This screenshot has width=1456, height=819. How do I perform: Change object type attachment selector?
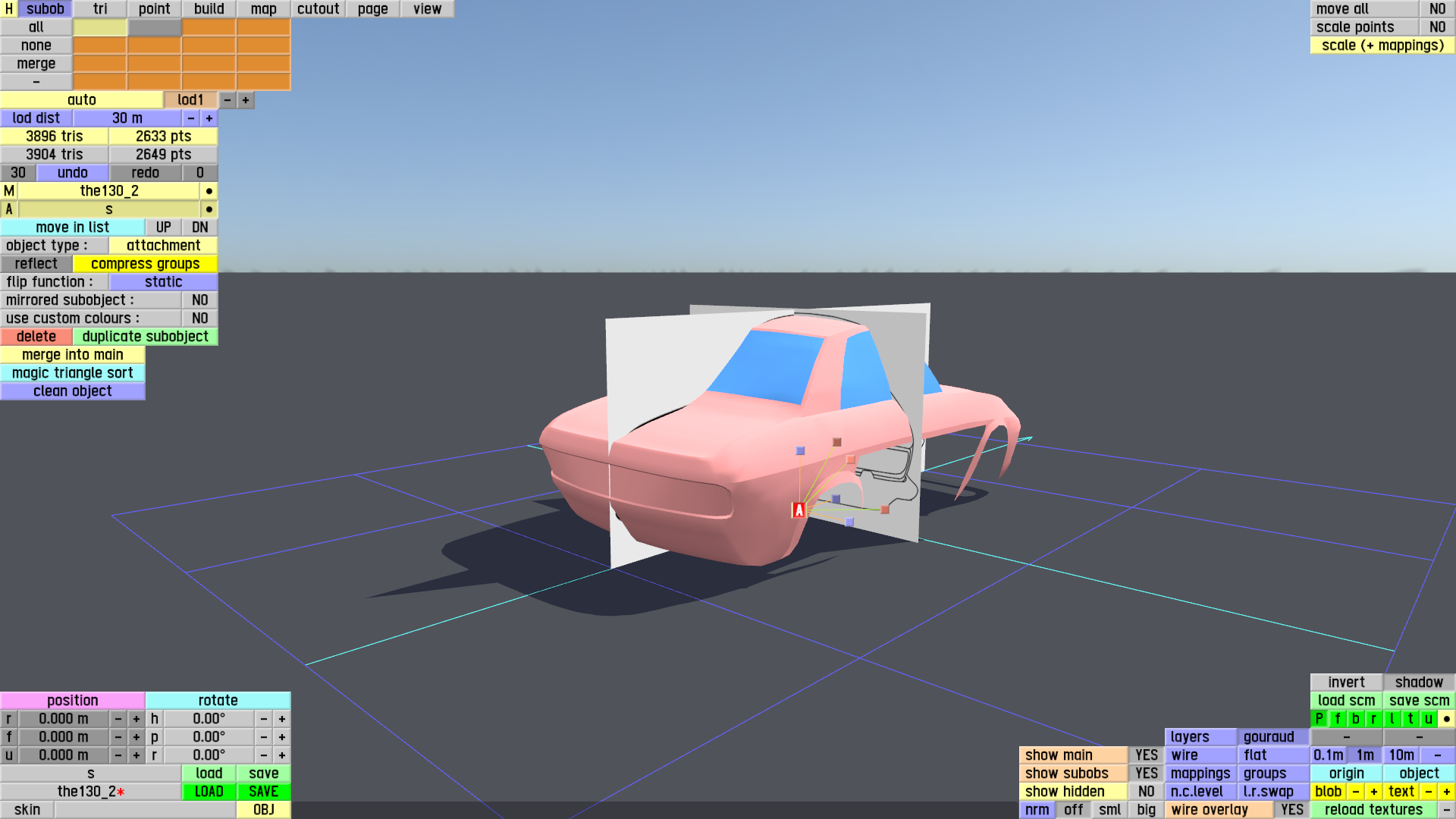click(x=163, y=246)
